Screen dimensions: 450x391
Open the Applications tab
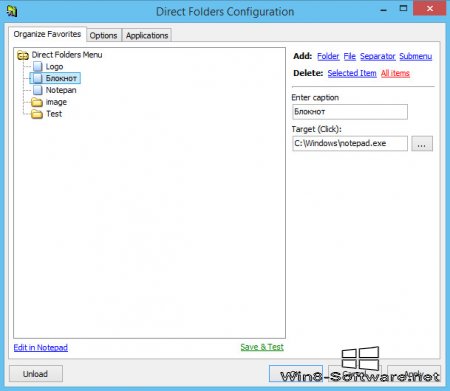tap(147, 35)
